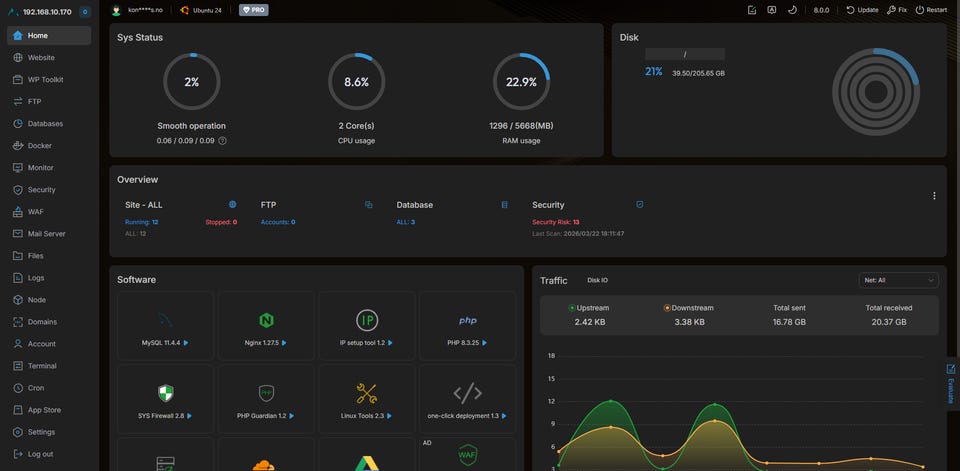Switch to the Disk IO tab

coord(598,280)
